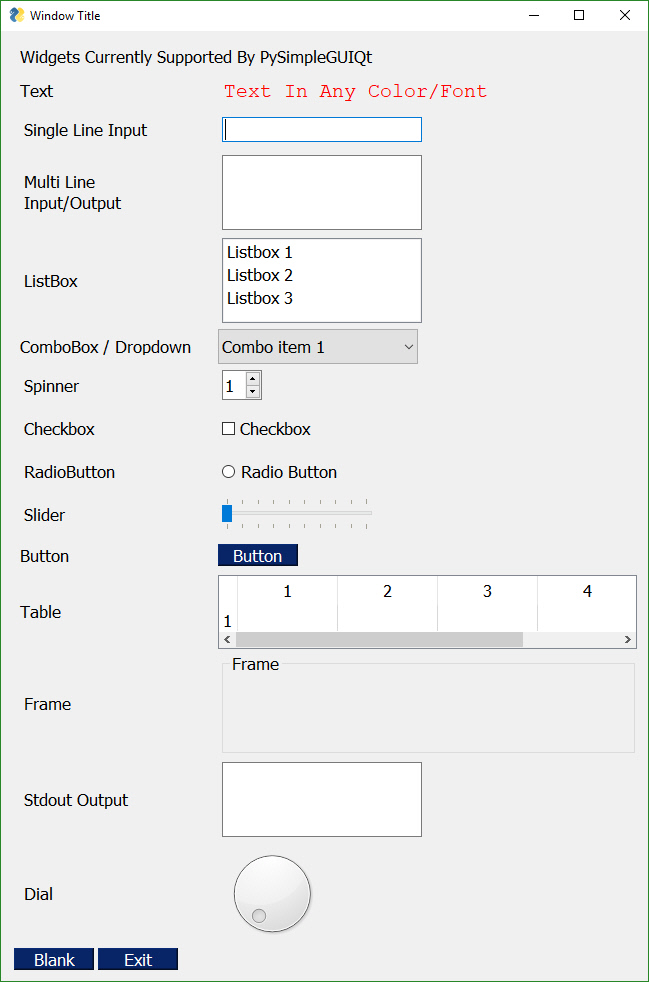649x982 pixels.
Task: Select table row header 1
Action: [228, 621]
